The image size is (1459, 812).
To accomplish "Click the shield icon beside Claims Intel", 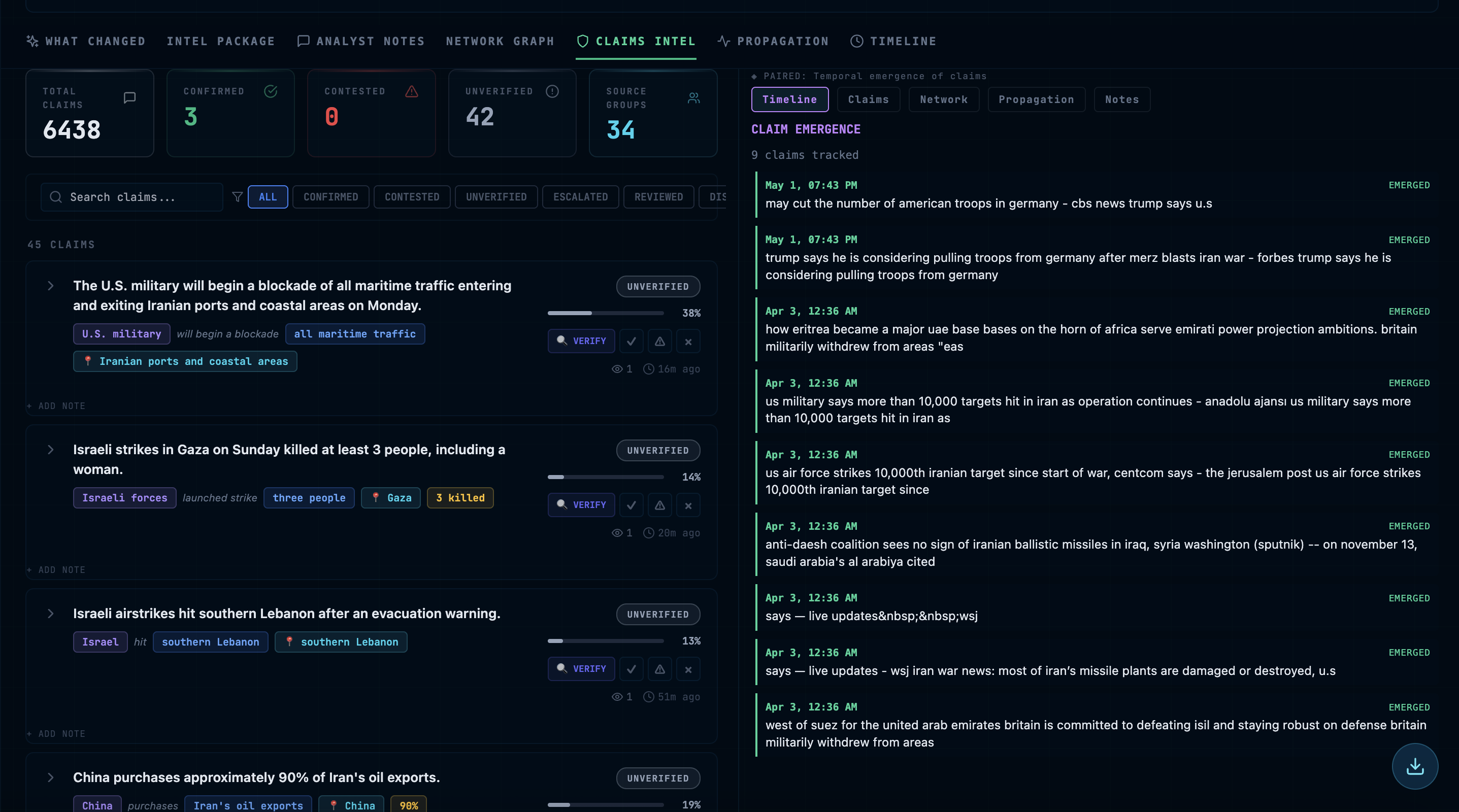I will tap(582, 41).
